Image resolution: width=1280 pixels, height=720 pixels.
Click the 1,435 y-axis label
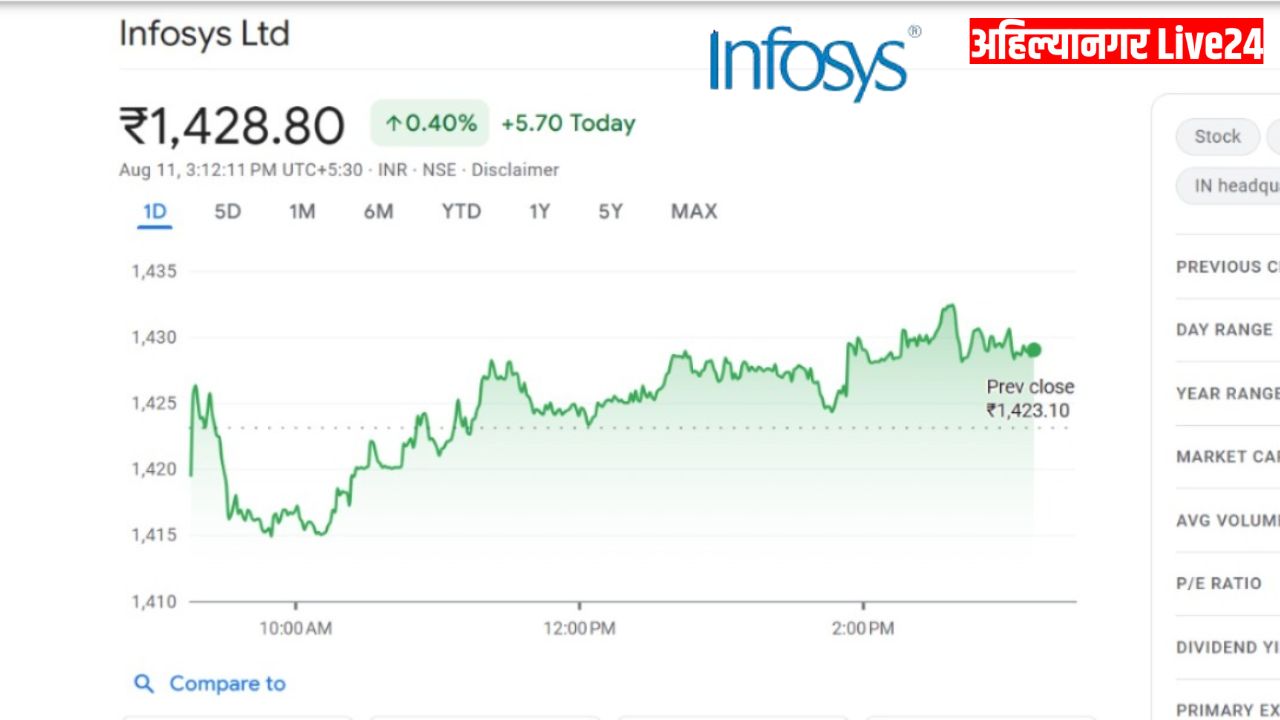(x=154, y=271)
